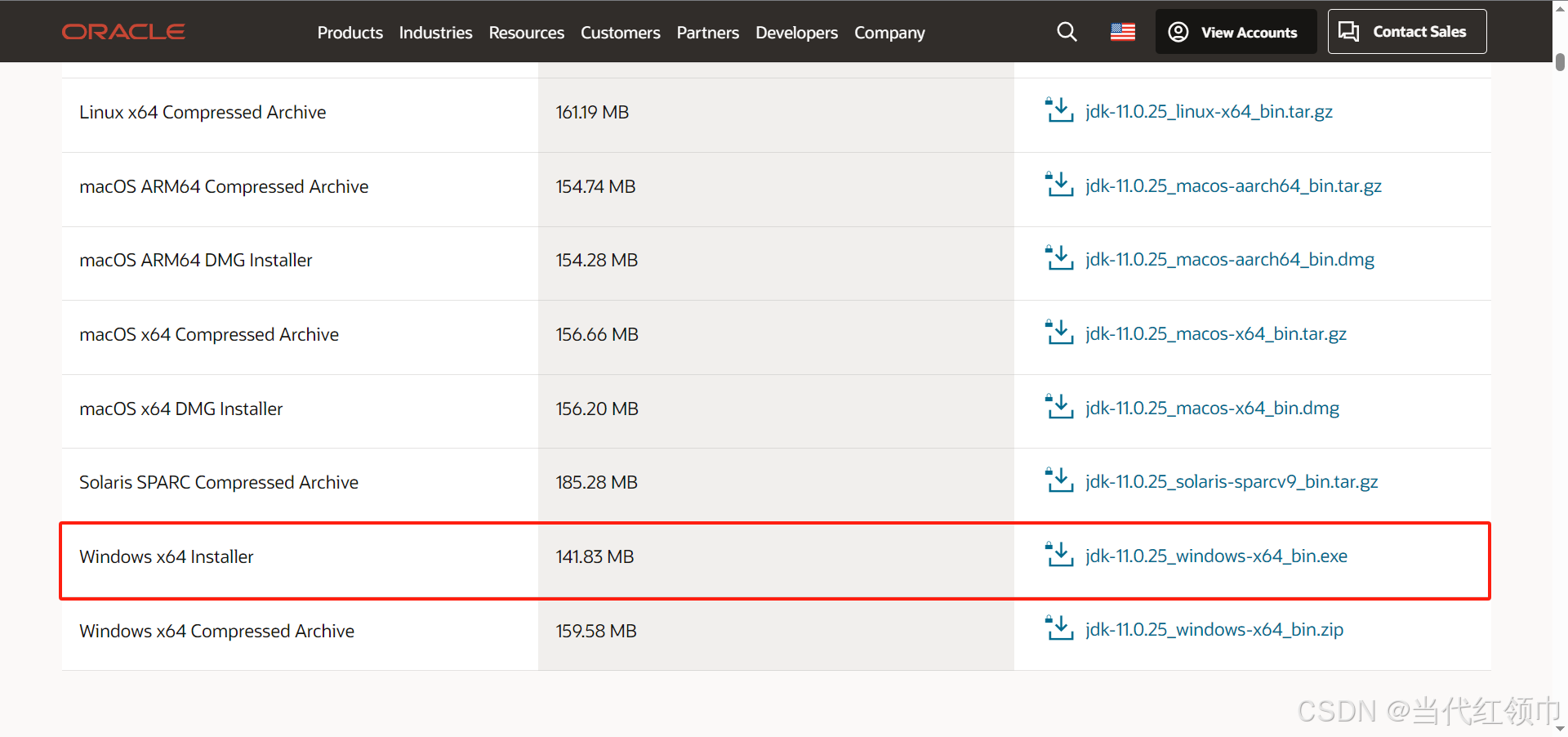
Task: Select 'macOS ARM64 Compressed Archive' text
Action: point(224,186)
